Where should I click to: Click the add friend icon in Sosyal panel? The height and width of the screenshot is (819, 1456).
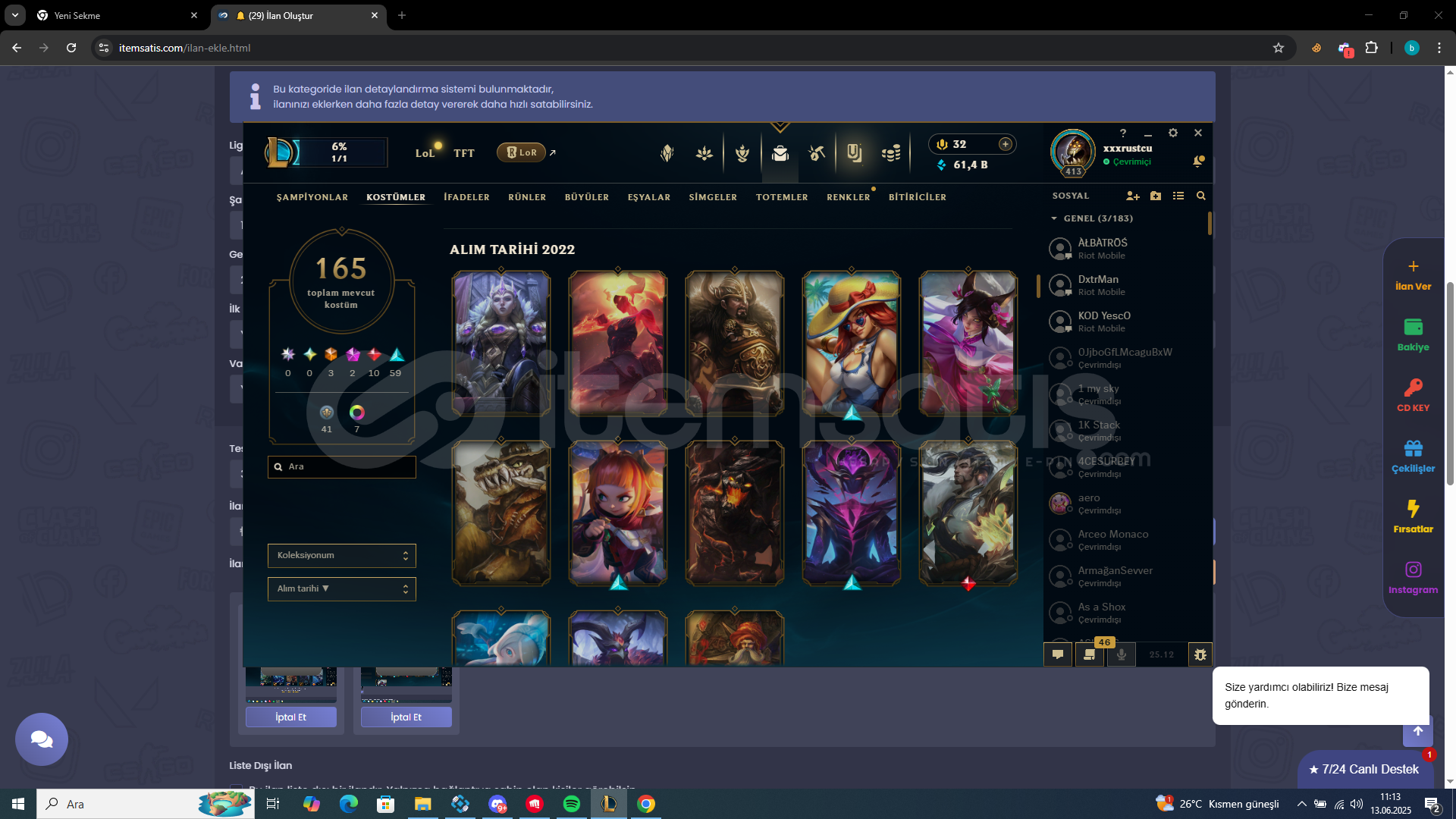pos(1133,196)
